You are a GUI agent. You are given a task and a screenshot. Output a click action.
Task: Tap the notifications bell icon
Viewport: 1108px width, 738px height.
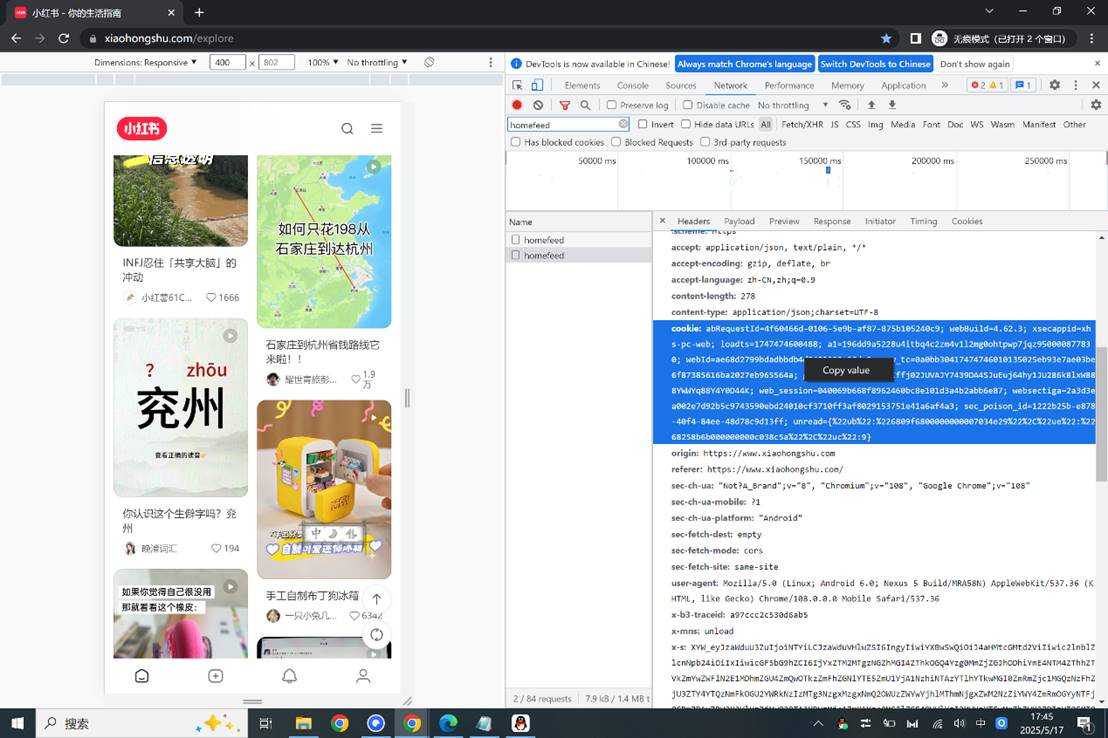coord(289,676)
